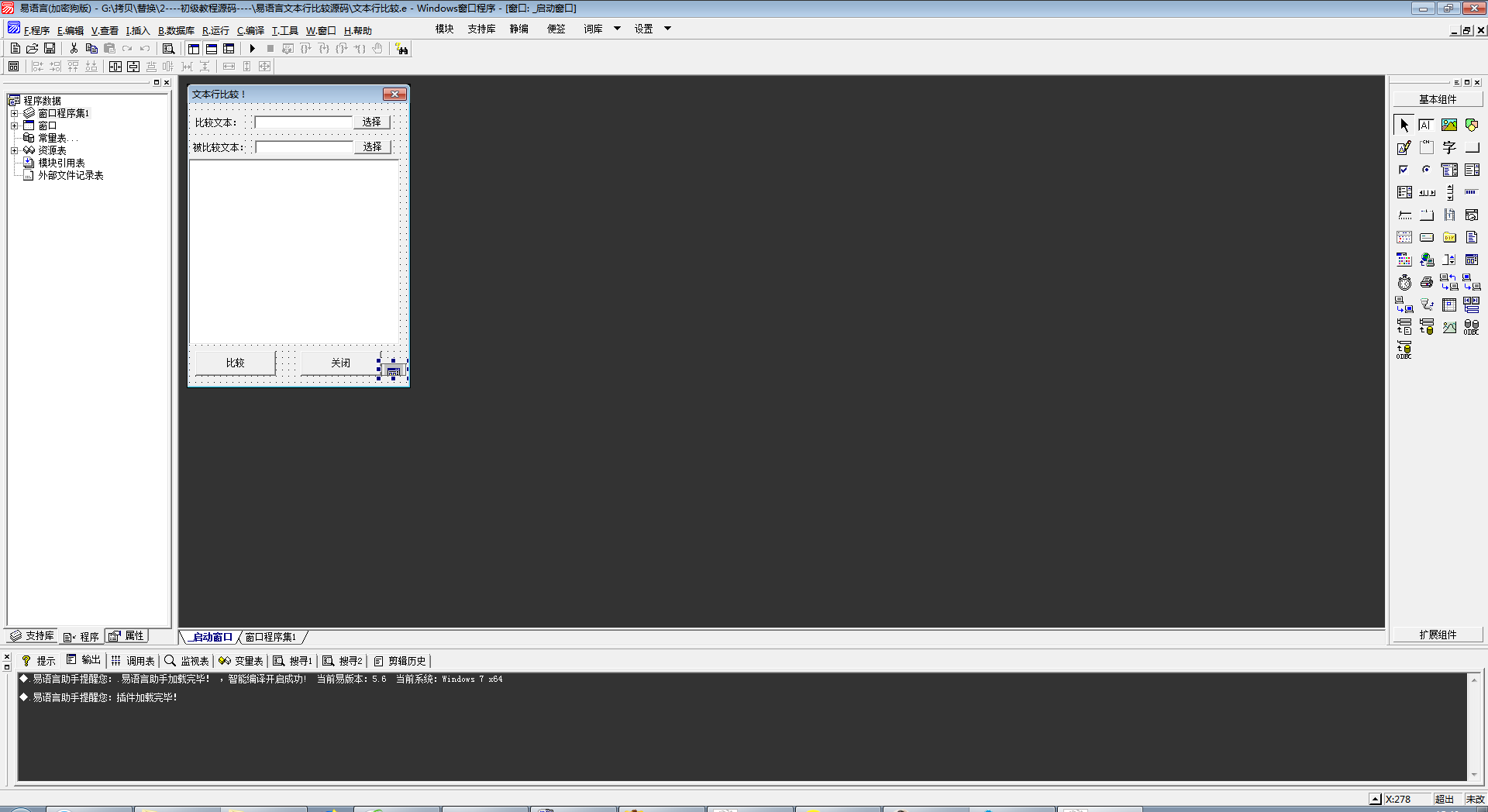The height and width of the screenshot is (812, 1488).
Task: Click the window preview icon in second toolbar
Action: tap(14, 67)
